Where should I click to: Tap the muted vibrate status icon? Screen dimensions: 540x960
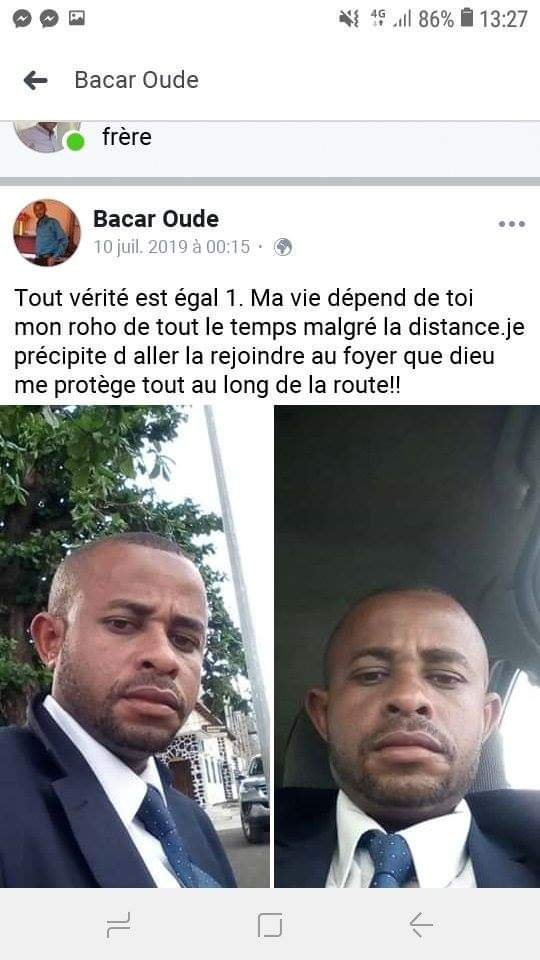tap(349, 19)
